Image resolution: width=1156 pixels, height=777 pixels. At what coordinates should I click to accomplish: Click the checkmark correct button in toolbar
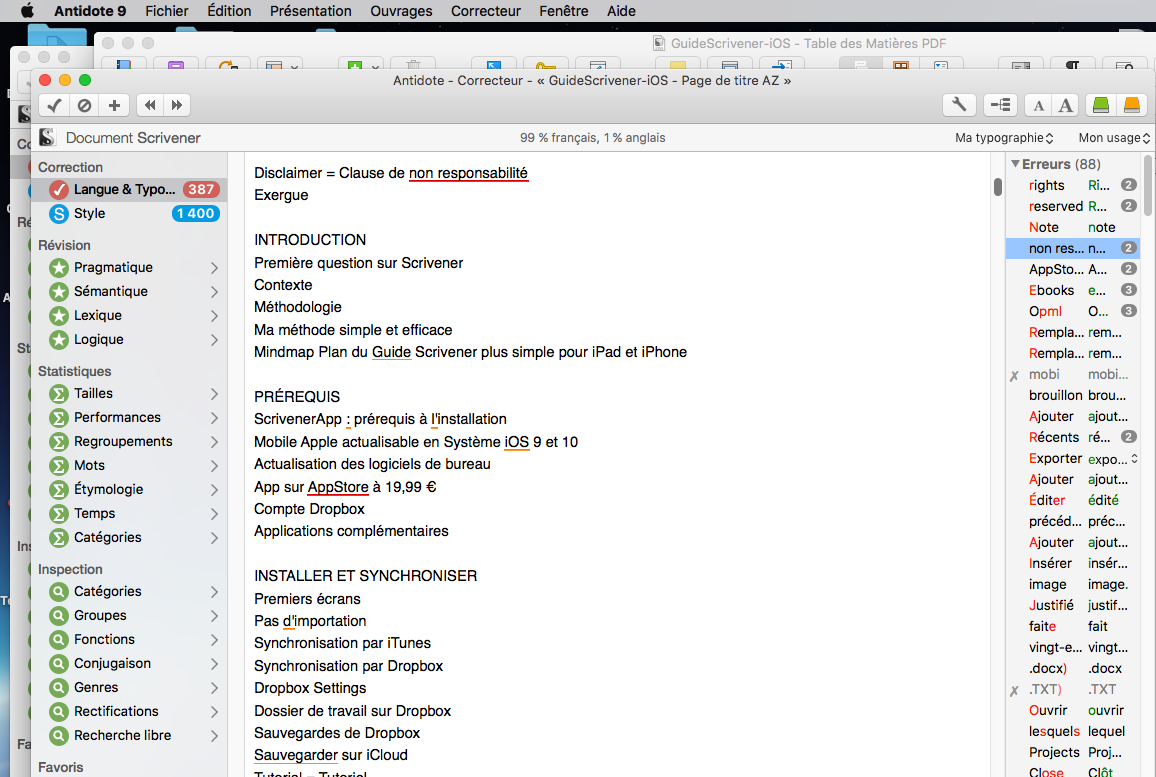tap(54, 105)
